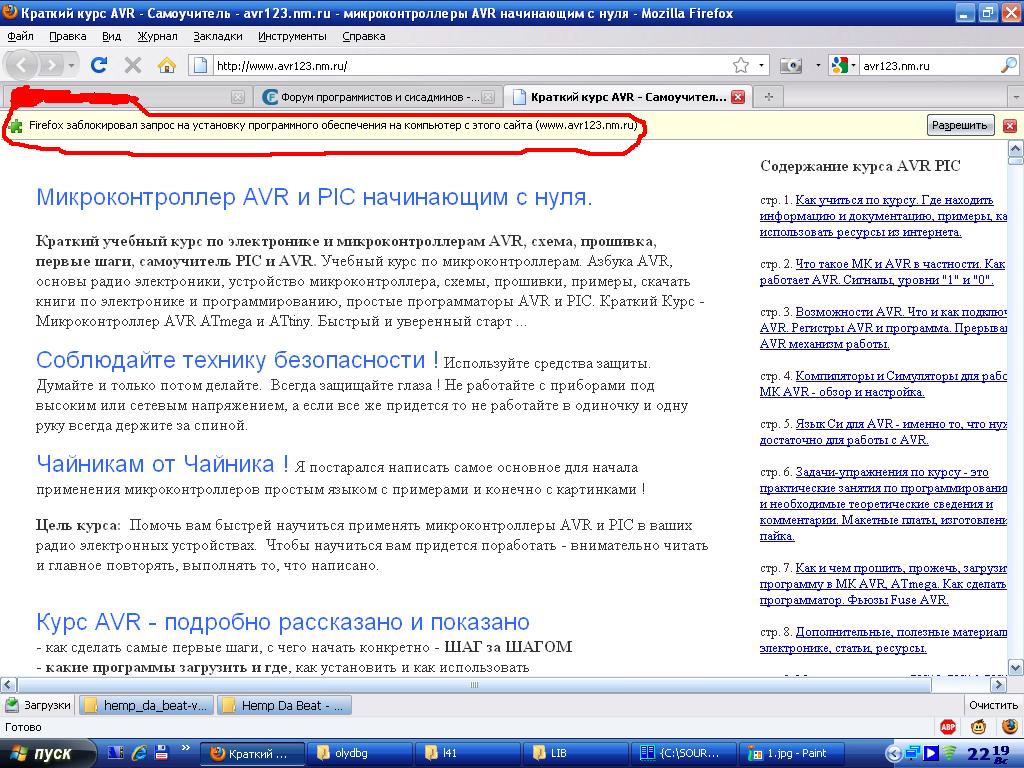
Task: Switch to 1.jpg - Paint taskbar window
Action: pos(792,753)
